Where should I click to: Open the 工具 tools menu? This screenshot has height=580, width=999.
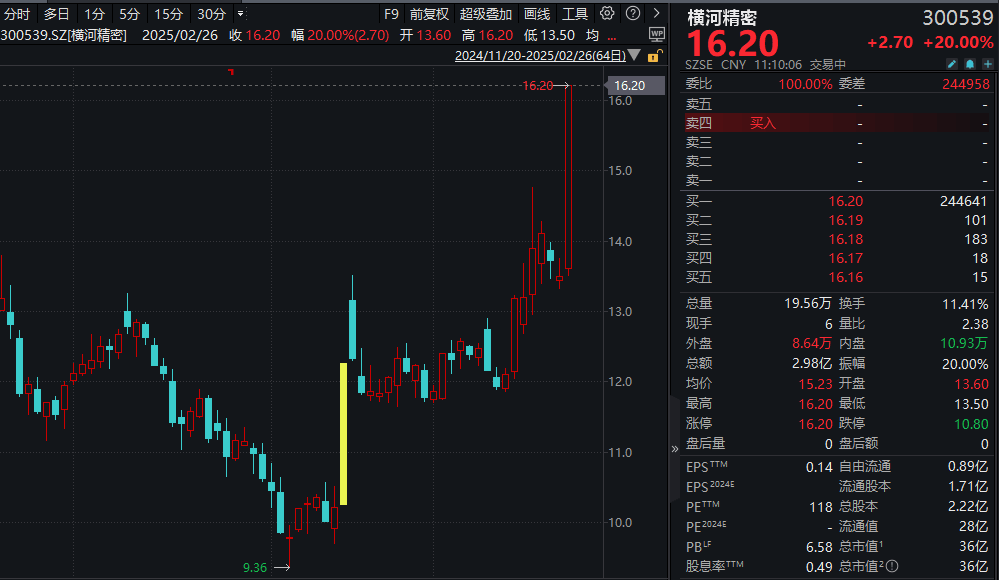click(574, 14)
